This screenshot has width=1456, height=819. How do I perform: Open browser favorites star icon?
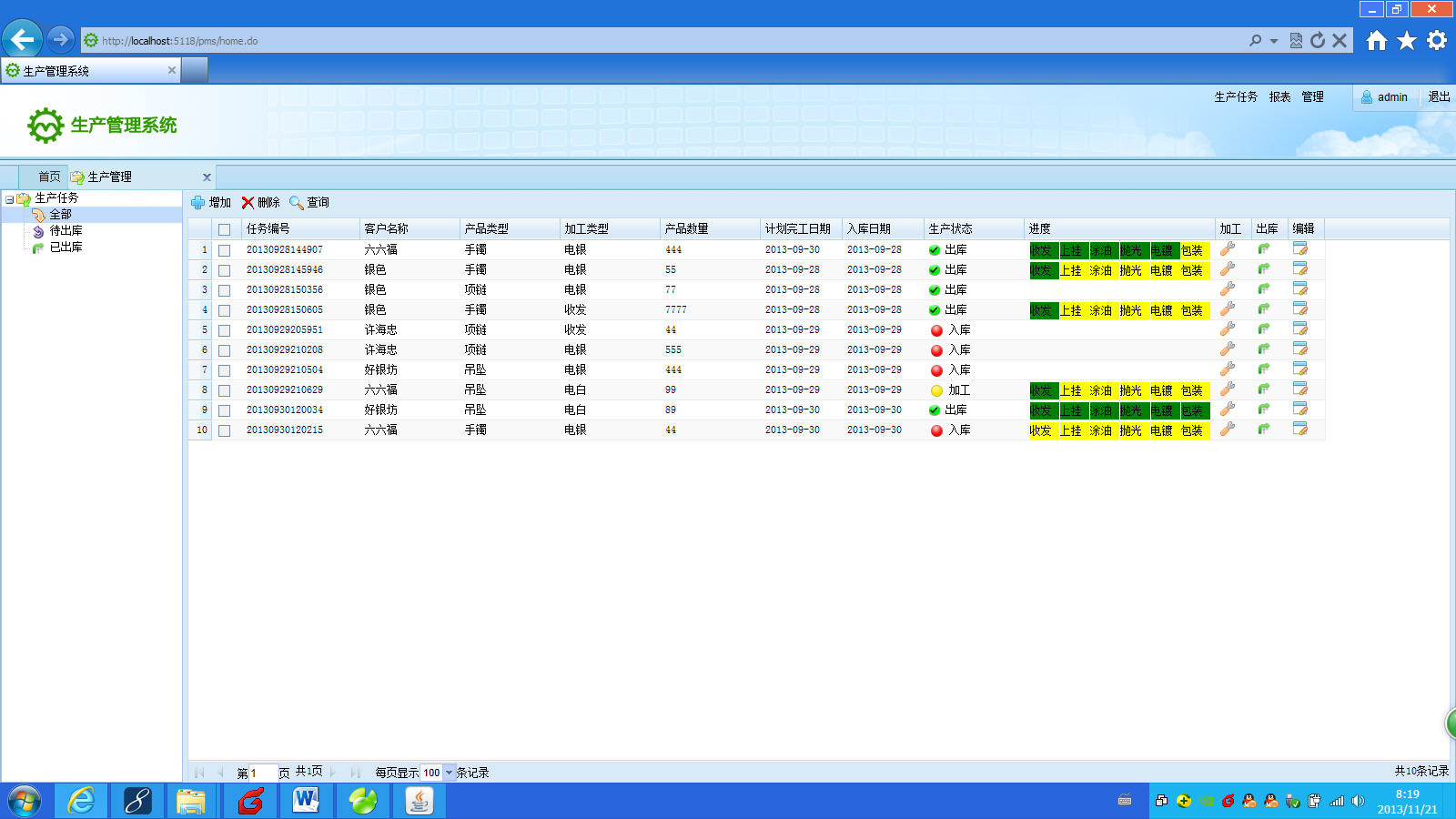click(x=1407, y=40)
